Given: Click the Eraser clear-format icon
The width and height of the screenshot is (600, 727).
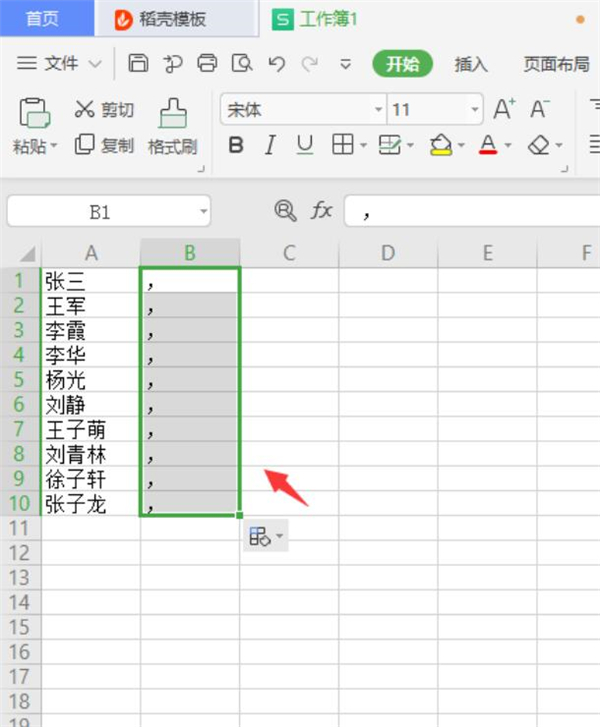Looking at the screenshot, I should (538, 146).
